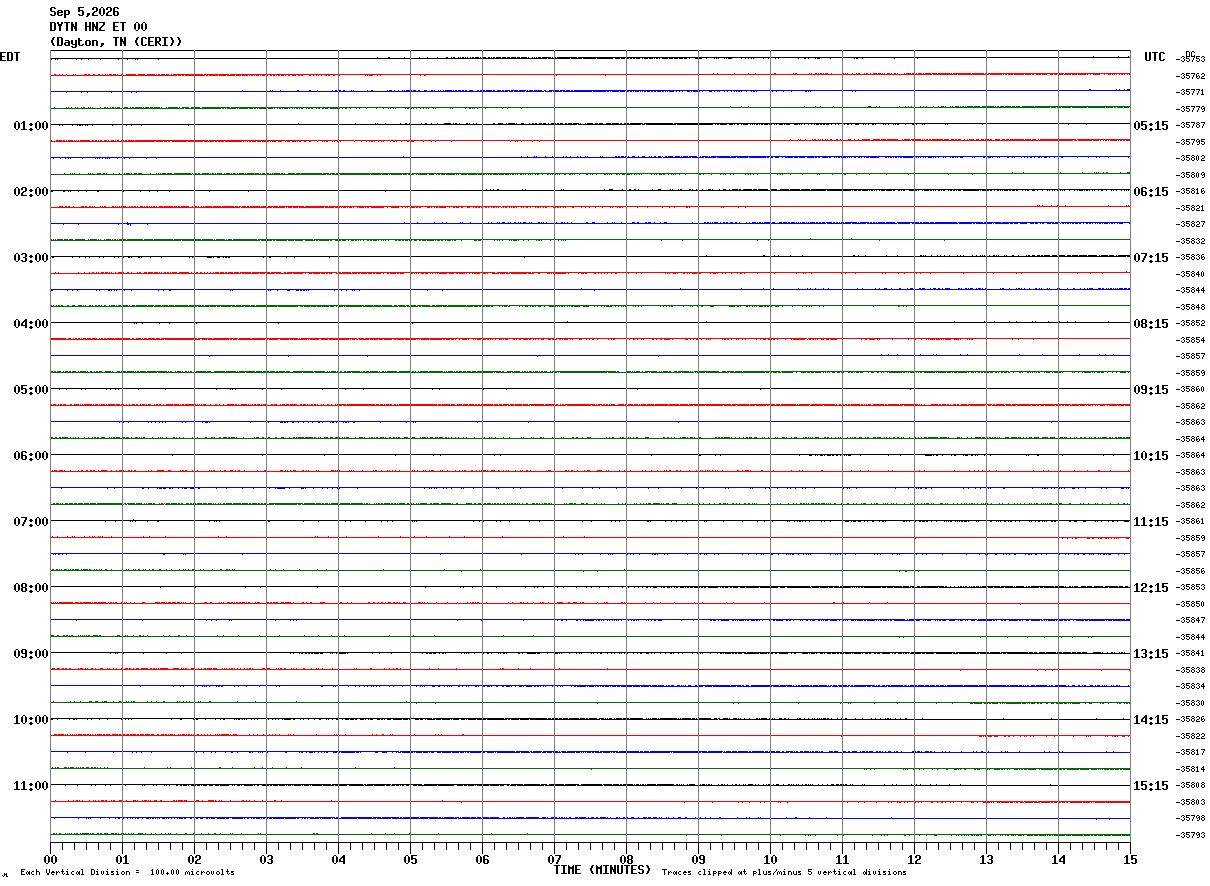1210x886 pixels.
Task: Click the 09:15 UTC time label
Action: pos(1151,390)
